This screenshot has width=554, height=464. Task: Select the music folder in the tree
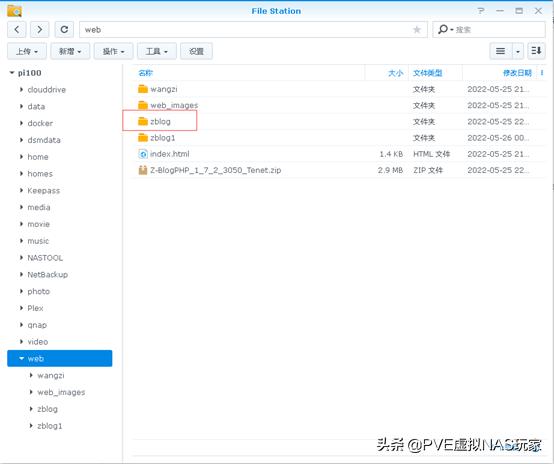[x=38, y=241]
